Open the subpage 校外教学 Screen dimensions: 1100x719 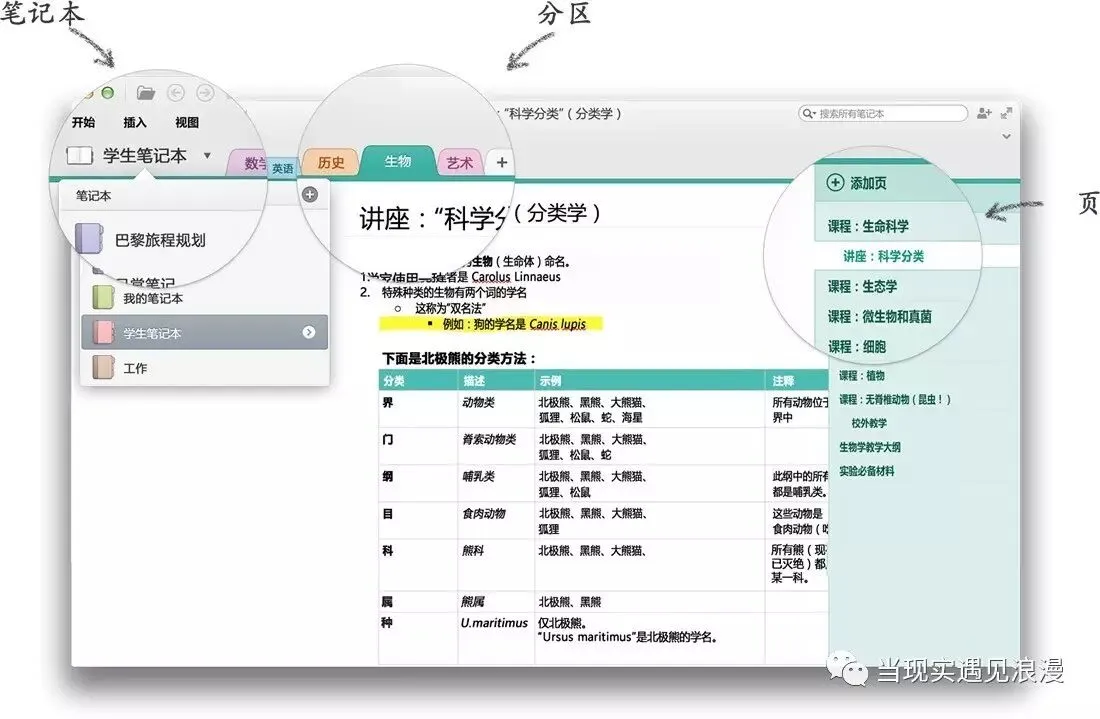[x=869, y=423]
